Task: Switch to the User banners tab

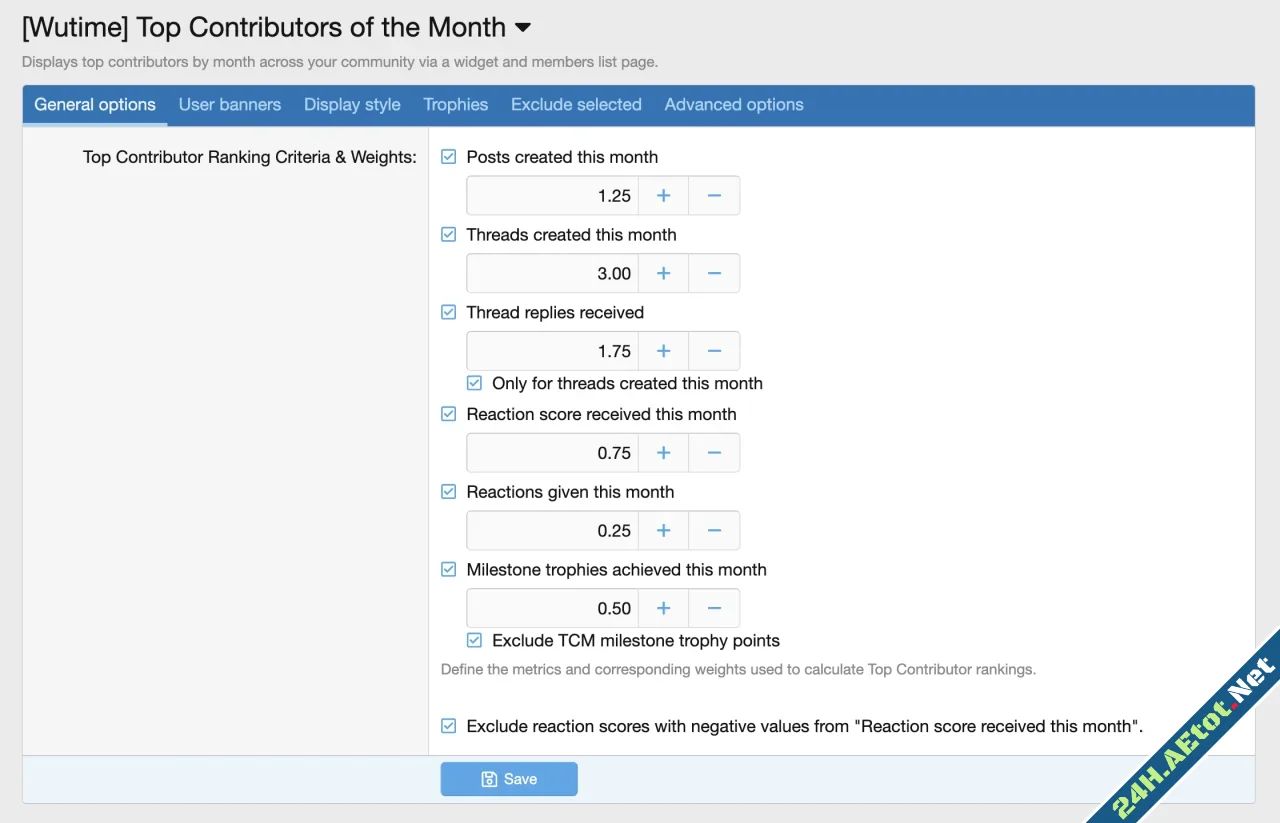Action: (x=230, y=104)
